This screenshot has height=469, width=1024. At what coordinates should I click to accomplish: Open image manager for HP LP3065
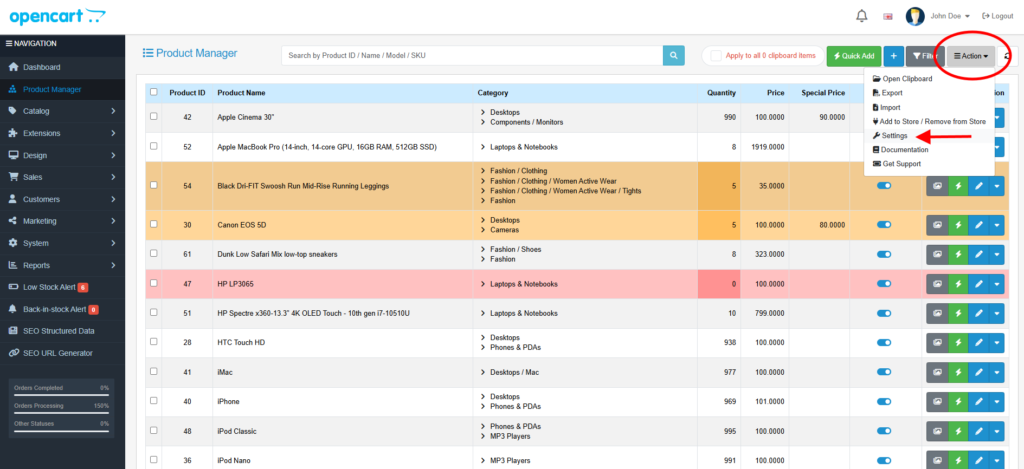(937, 283)
